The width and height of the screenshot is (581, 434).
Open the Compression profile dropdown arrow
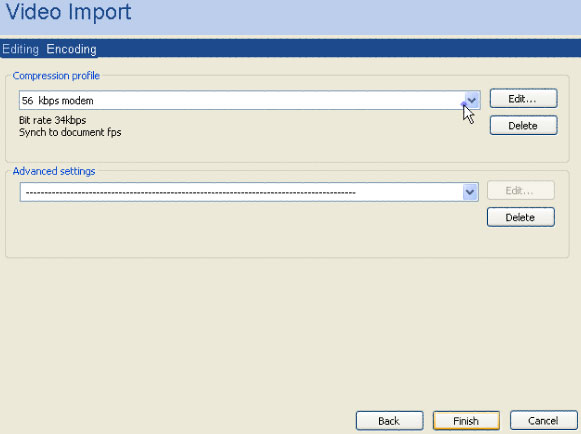[471, 100]
